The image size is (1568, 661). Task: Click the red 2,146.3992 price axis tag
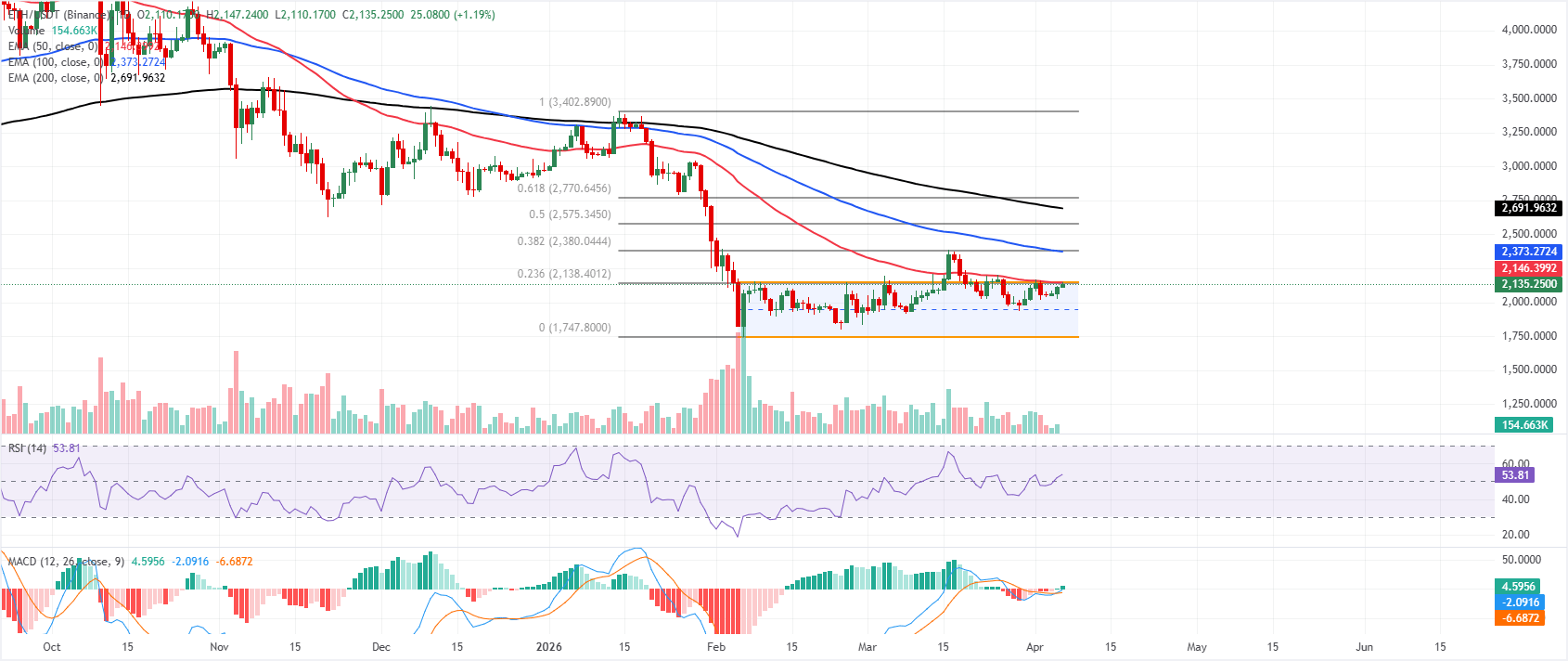(1529, 268)
